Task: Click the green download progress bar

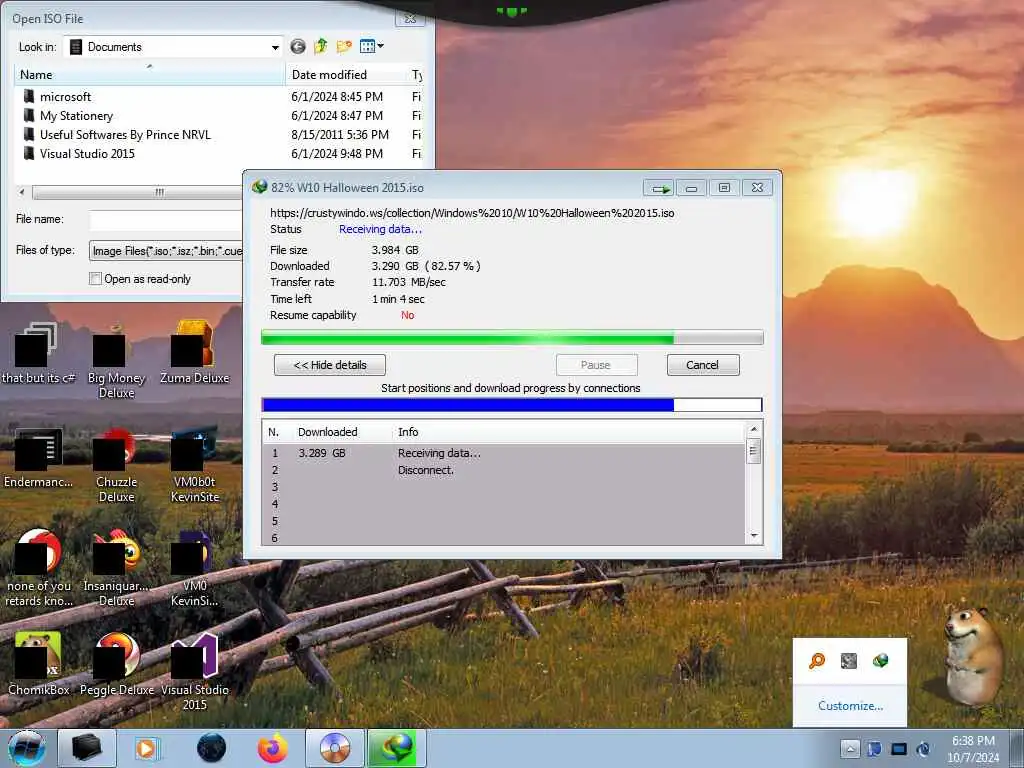Action: [x=512, y=338]
